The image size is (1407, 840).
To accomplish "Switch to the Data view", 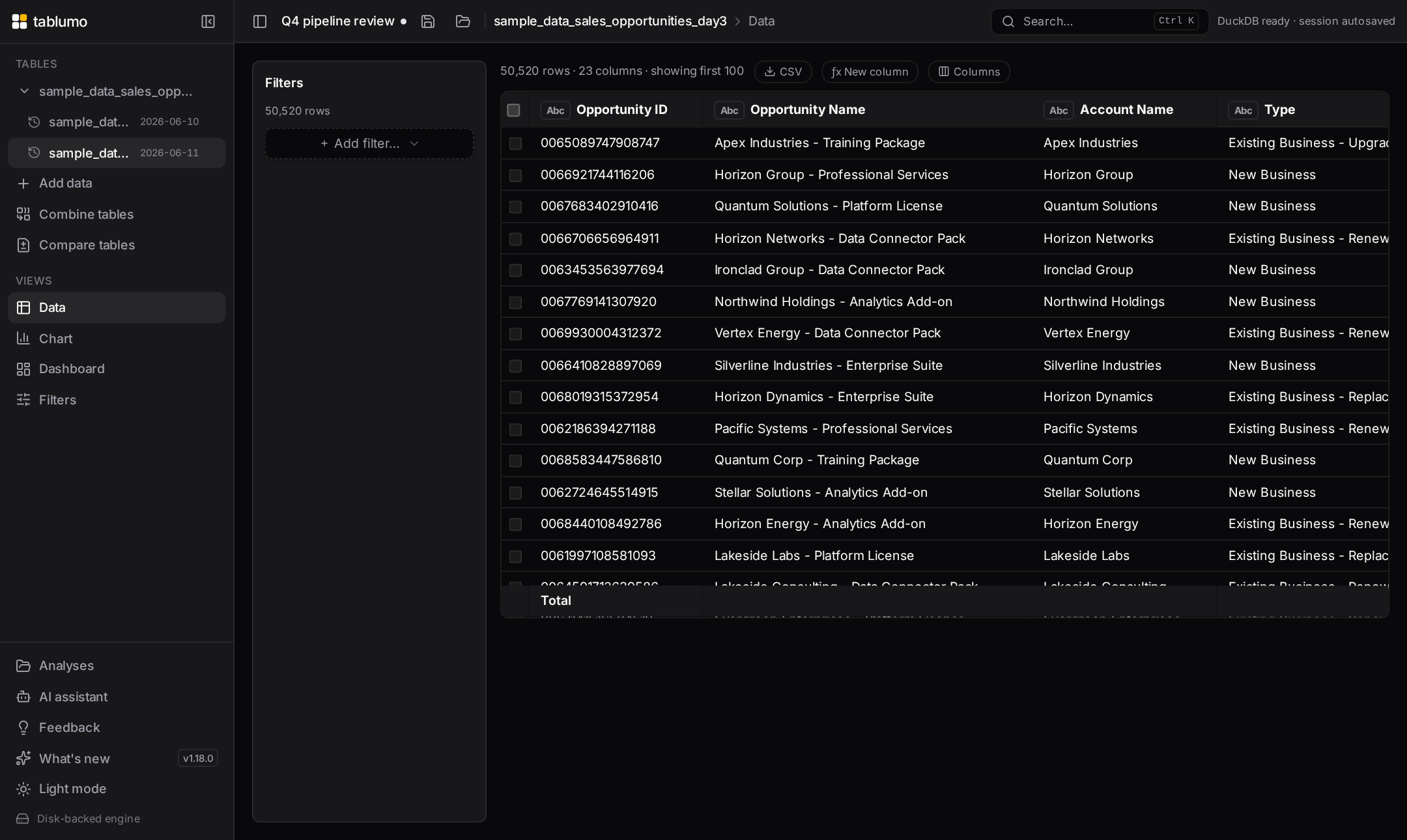I will 117,307.
